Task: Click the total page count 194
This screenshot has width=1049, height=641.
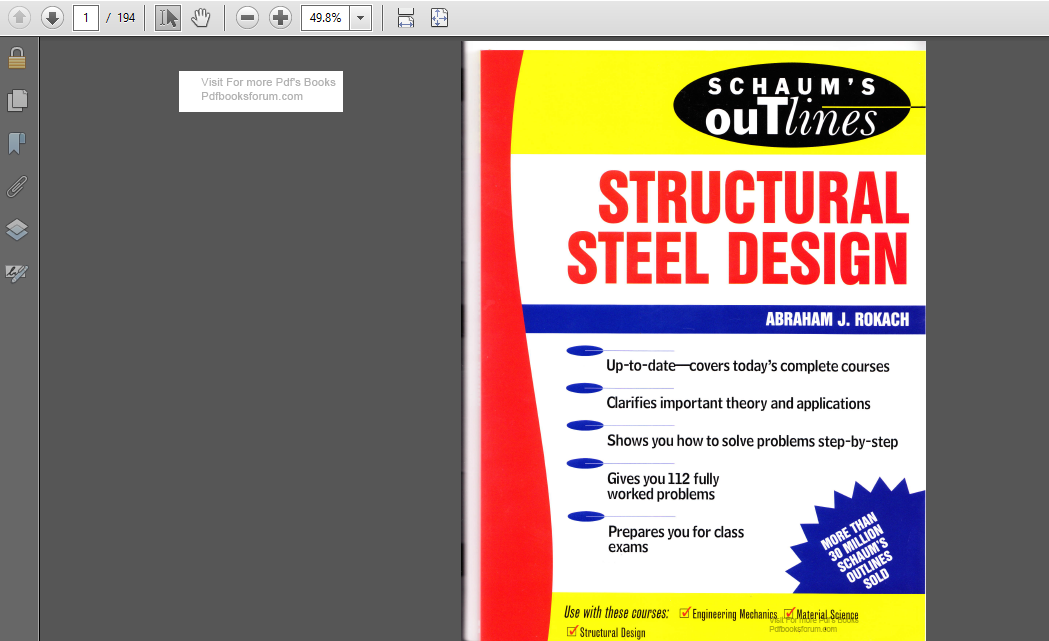Action: pyautogui.click(x=126, y=17)
